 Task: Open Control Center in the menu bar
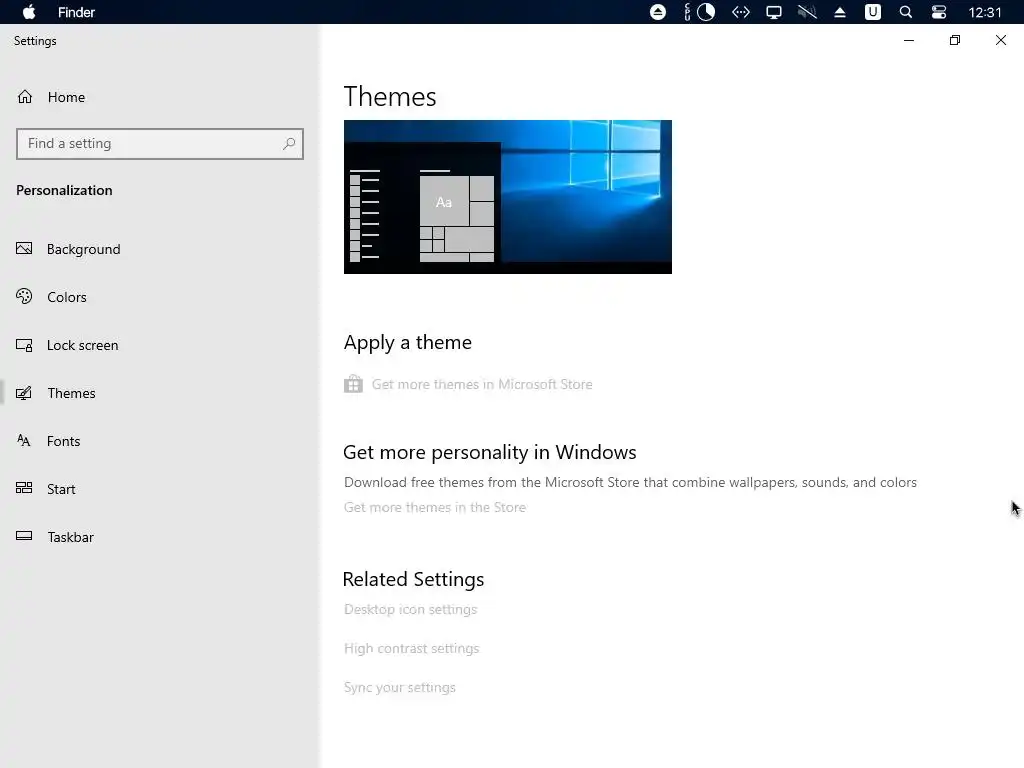click(938, 12)
